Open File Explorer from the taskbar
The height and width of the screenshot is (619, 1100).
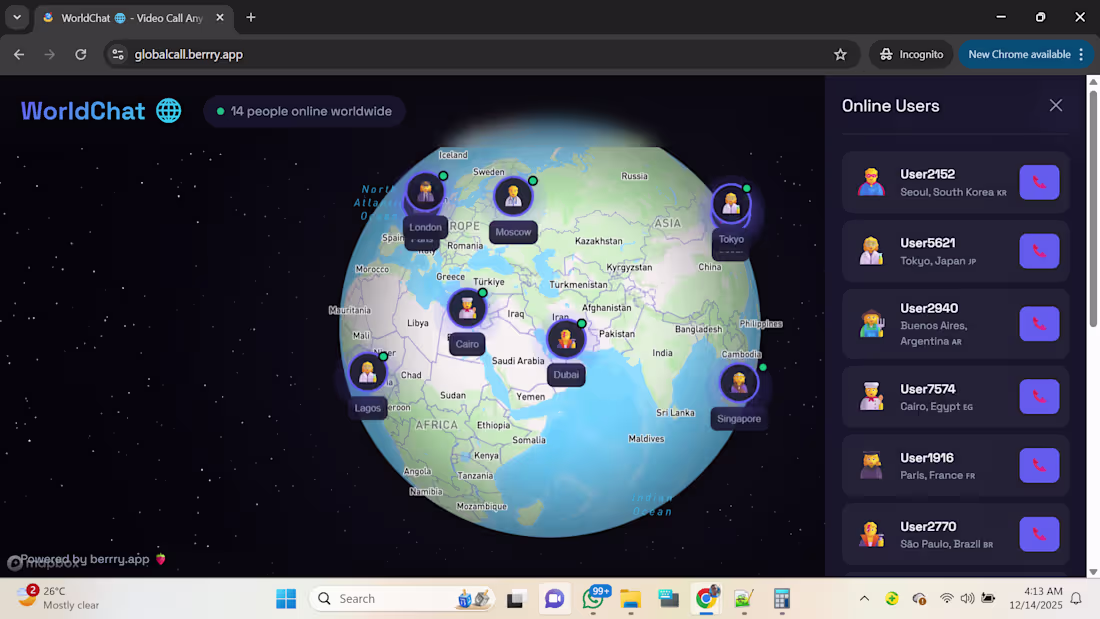tap(630, 599)
